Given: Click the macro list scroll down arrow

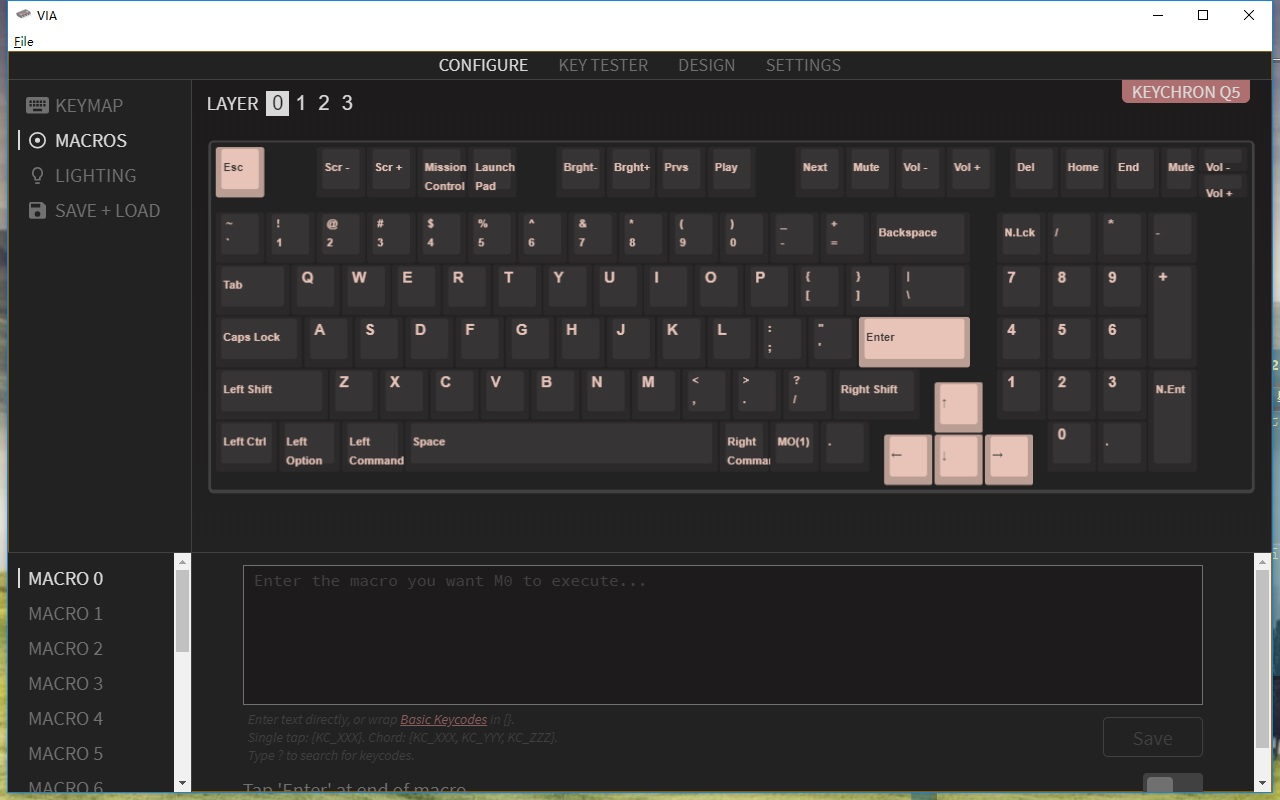Looking at the screenshot, I should pyautogui.click(x=182, y=783).
